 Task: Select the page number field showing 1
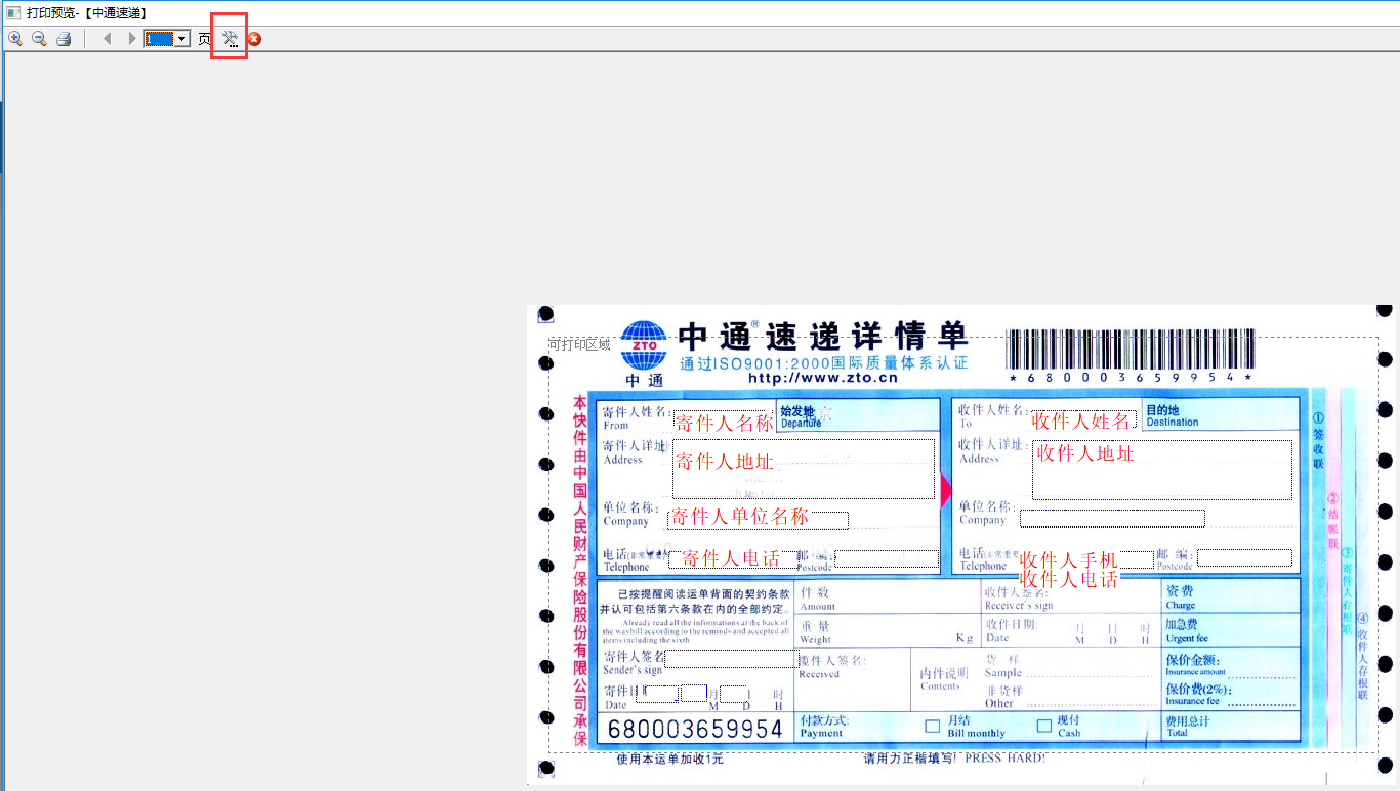click(159, 39)
